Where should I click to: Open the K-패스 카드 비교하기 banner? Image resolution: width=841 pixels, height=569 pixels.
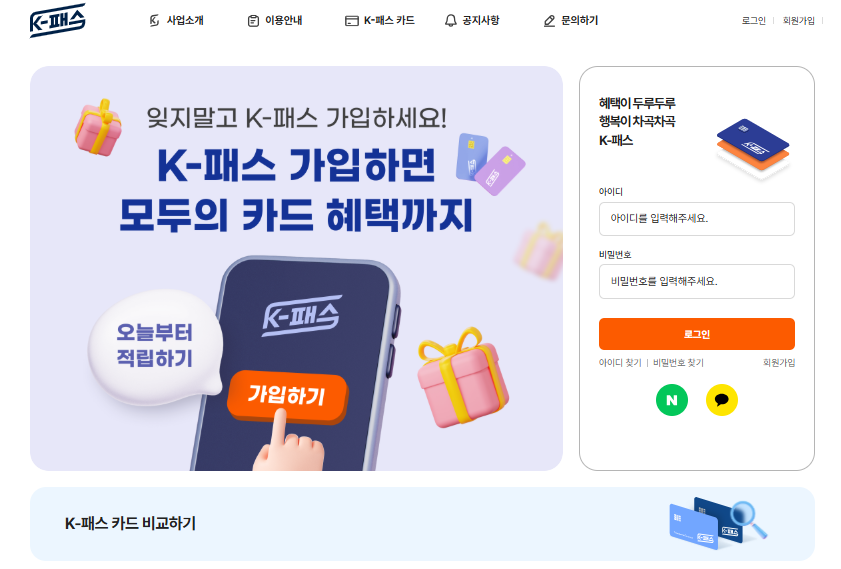click(422, 524)
